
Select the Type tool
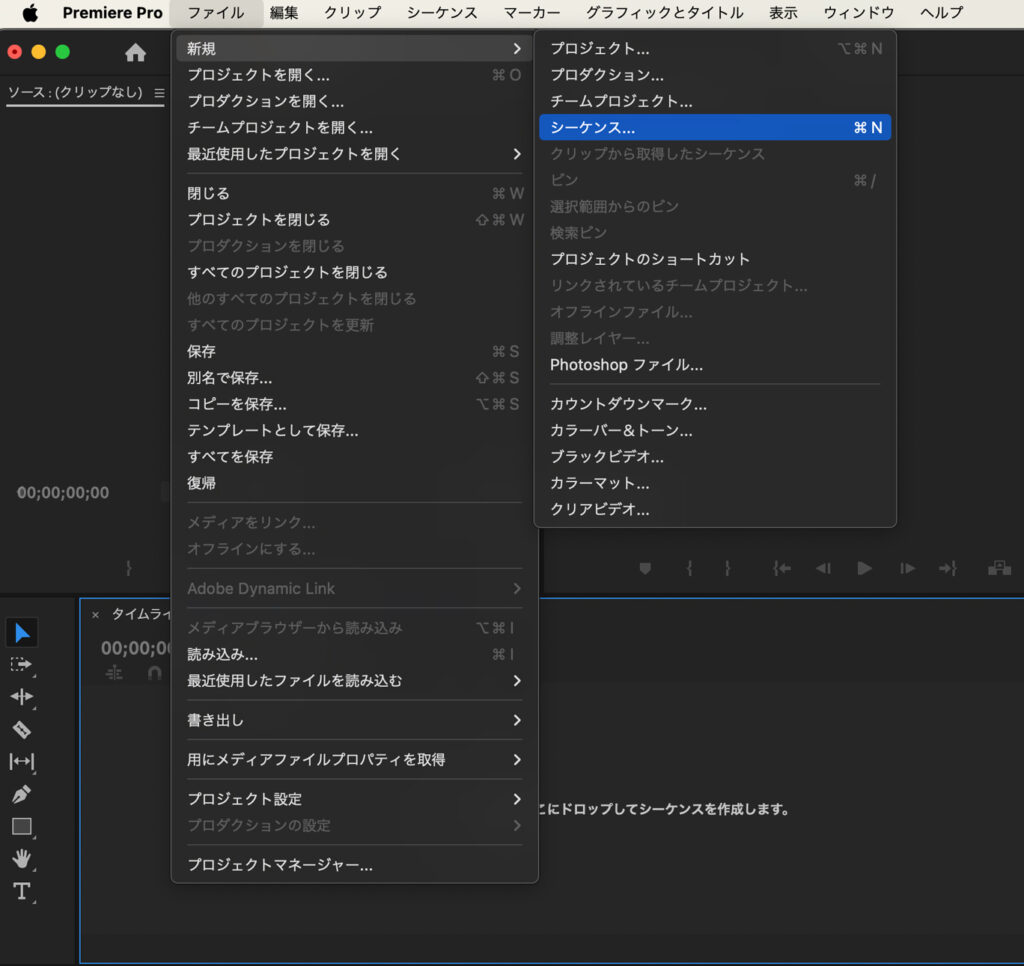22,891
